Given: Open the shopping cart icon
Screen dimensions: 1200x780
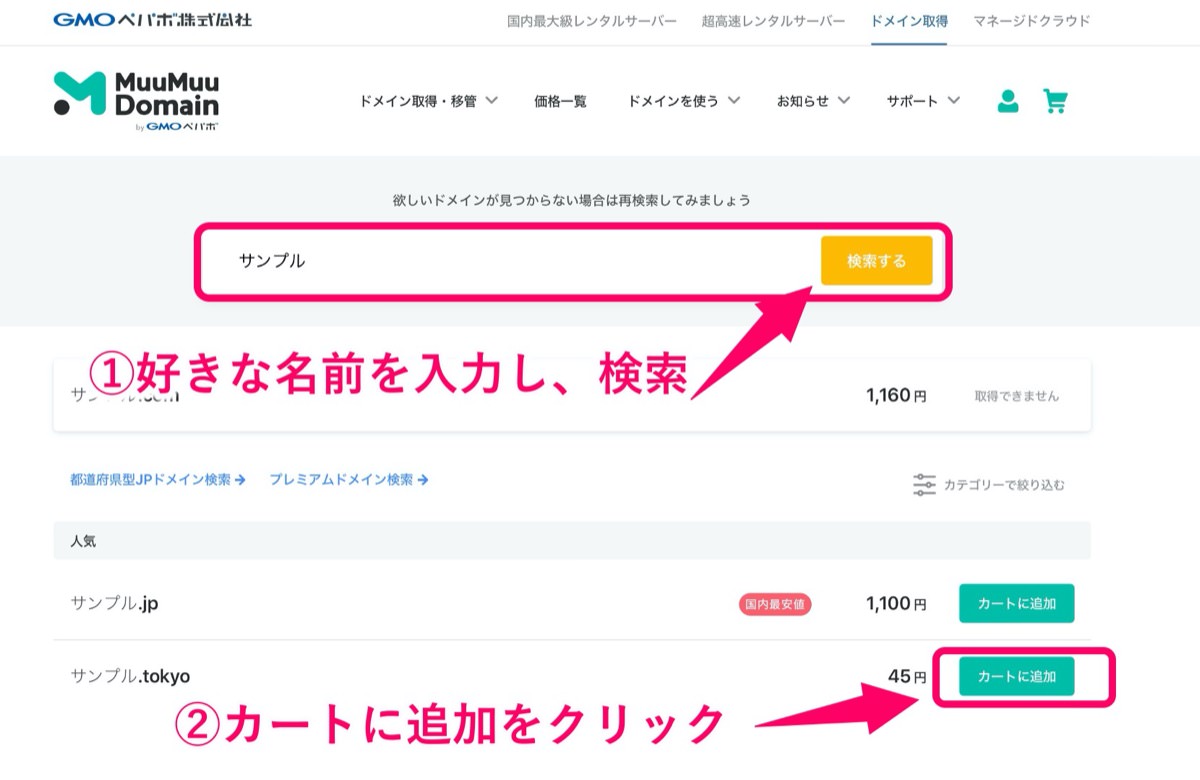Looking at the screenshot, I should (1055, 101).
